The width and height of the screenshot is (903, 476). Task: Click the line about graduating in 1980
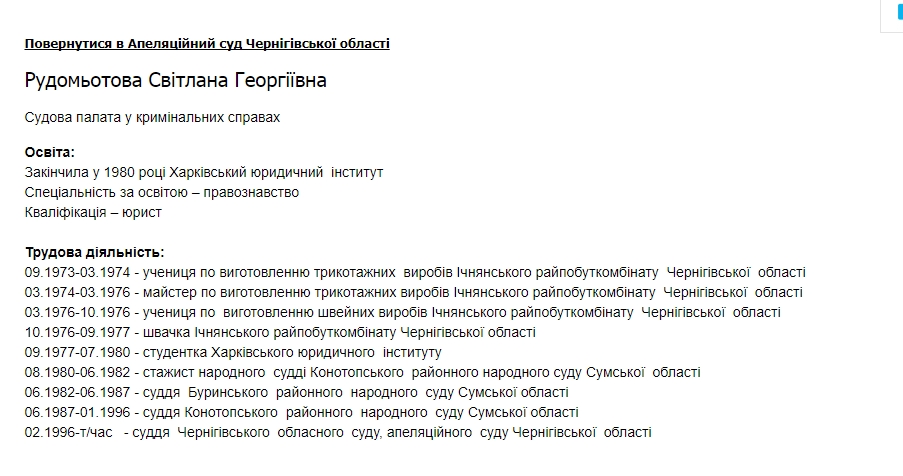(203, 172)
